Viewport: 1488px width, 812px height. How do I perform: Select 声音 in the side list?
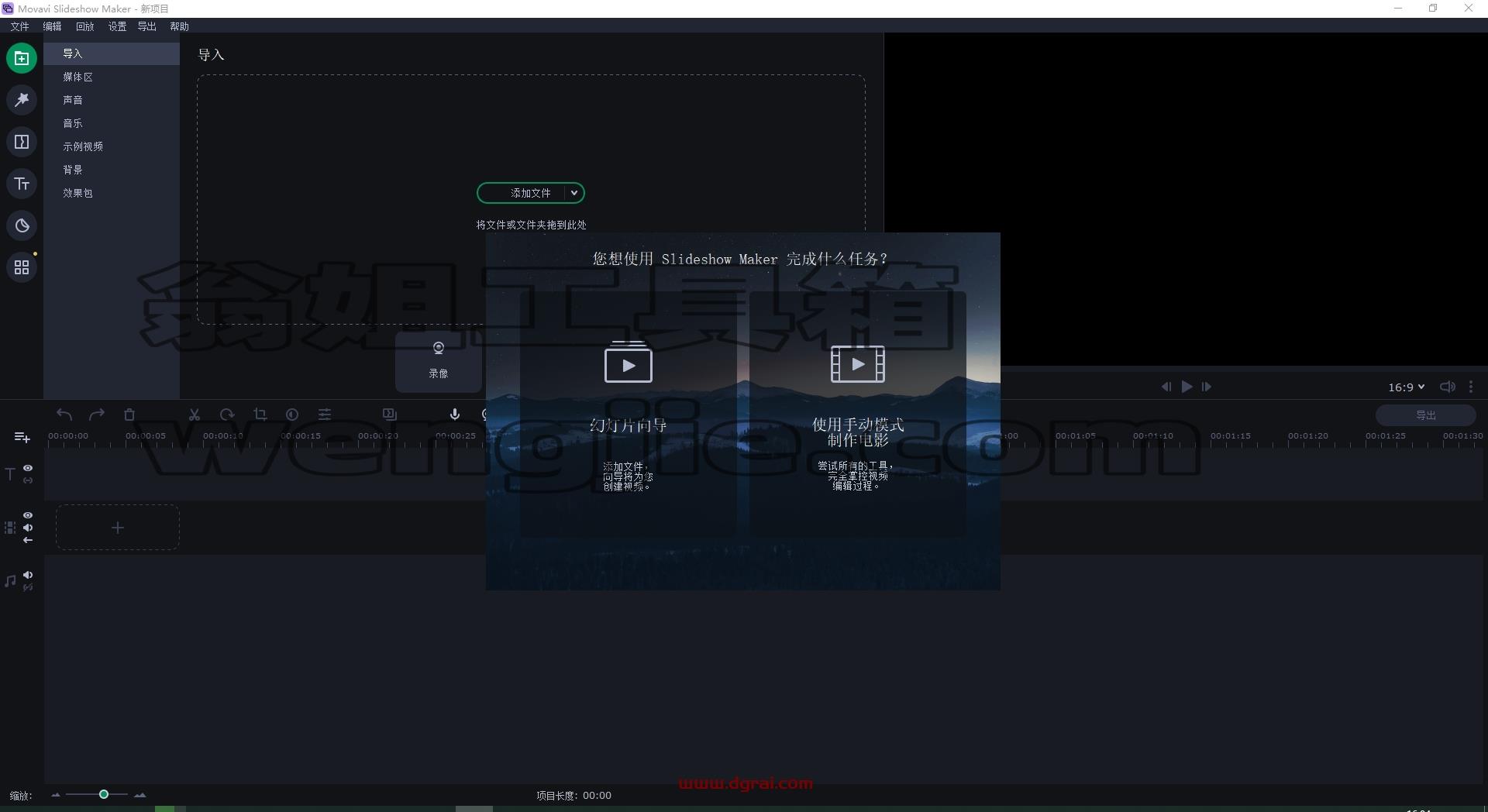pos(112,100)
